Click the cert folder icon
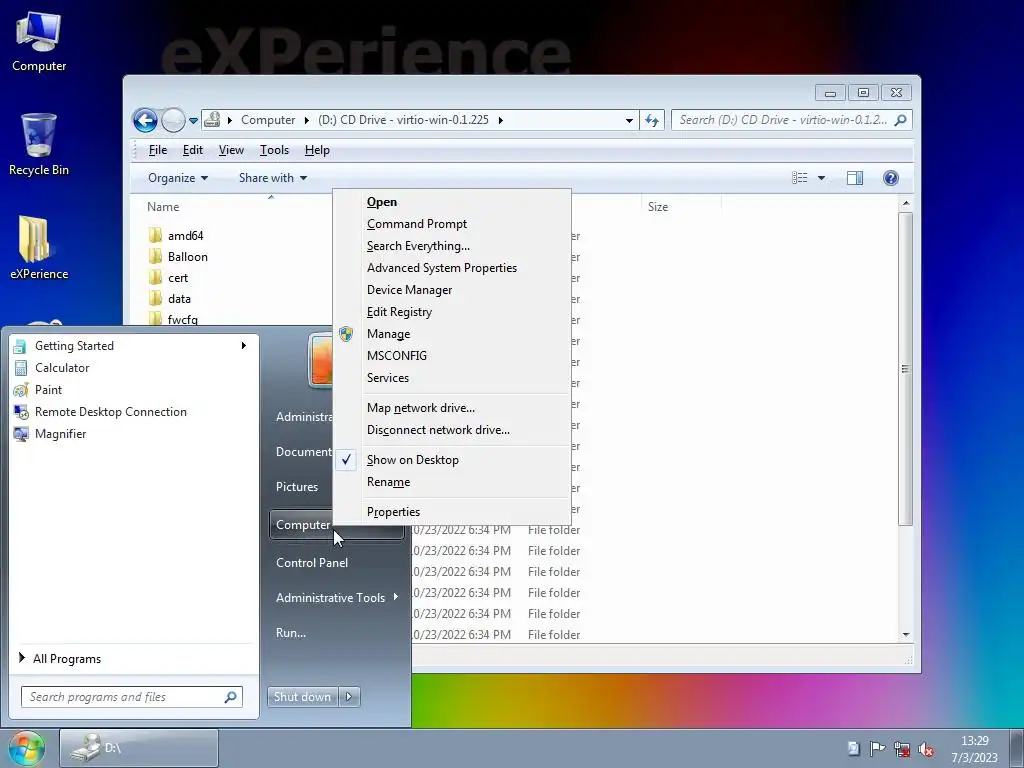 click(x=155, y=278)
